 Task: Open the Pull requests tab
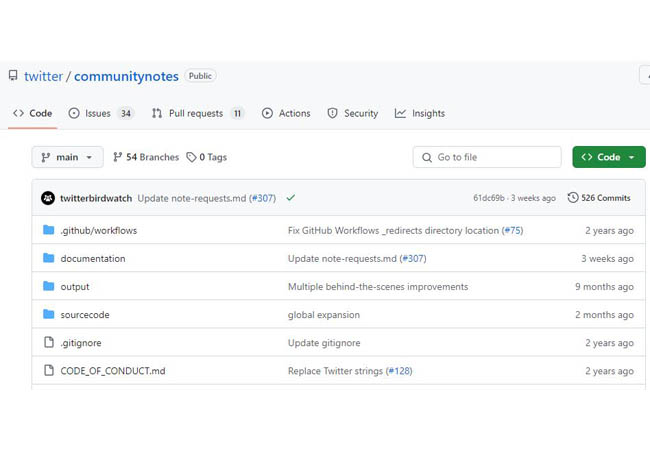coord(197,113)
